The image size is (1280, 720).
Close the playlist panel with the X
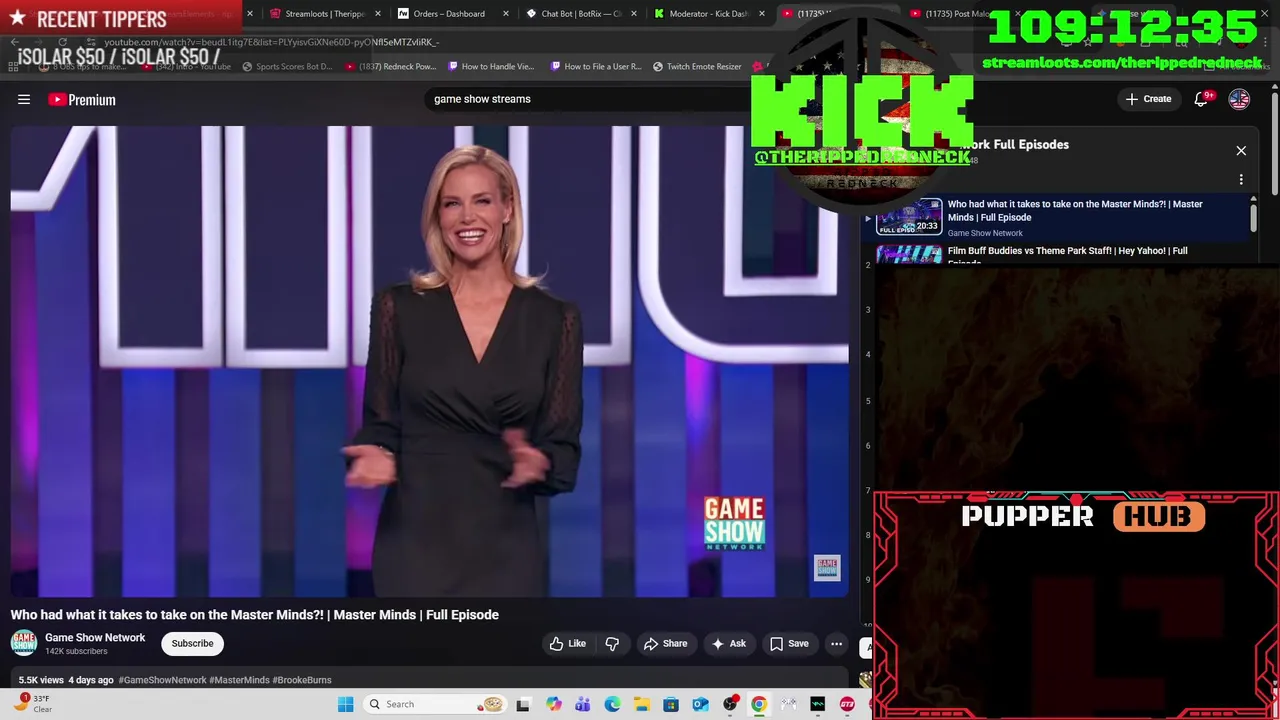pyautogui.click(x=1241, y=151)
